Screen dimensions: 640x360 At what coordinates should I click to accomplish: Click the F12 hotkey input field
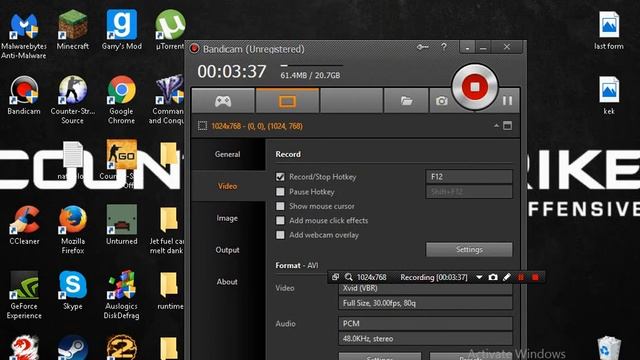[x=469, y=177]
